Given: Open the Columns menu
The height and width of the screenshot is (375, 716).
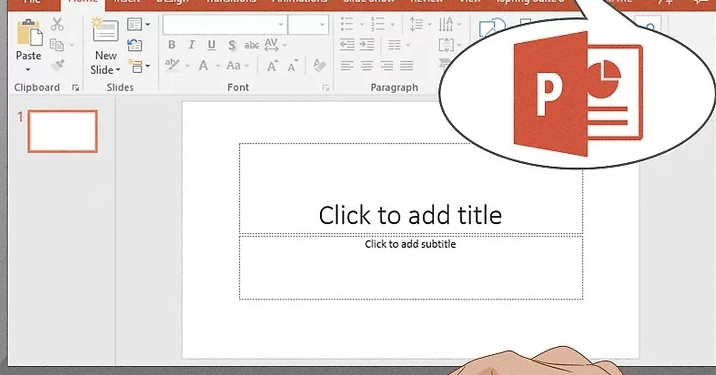Looking at the screenshot, I should (x=399, y=45).
